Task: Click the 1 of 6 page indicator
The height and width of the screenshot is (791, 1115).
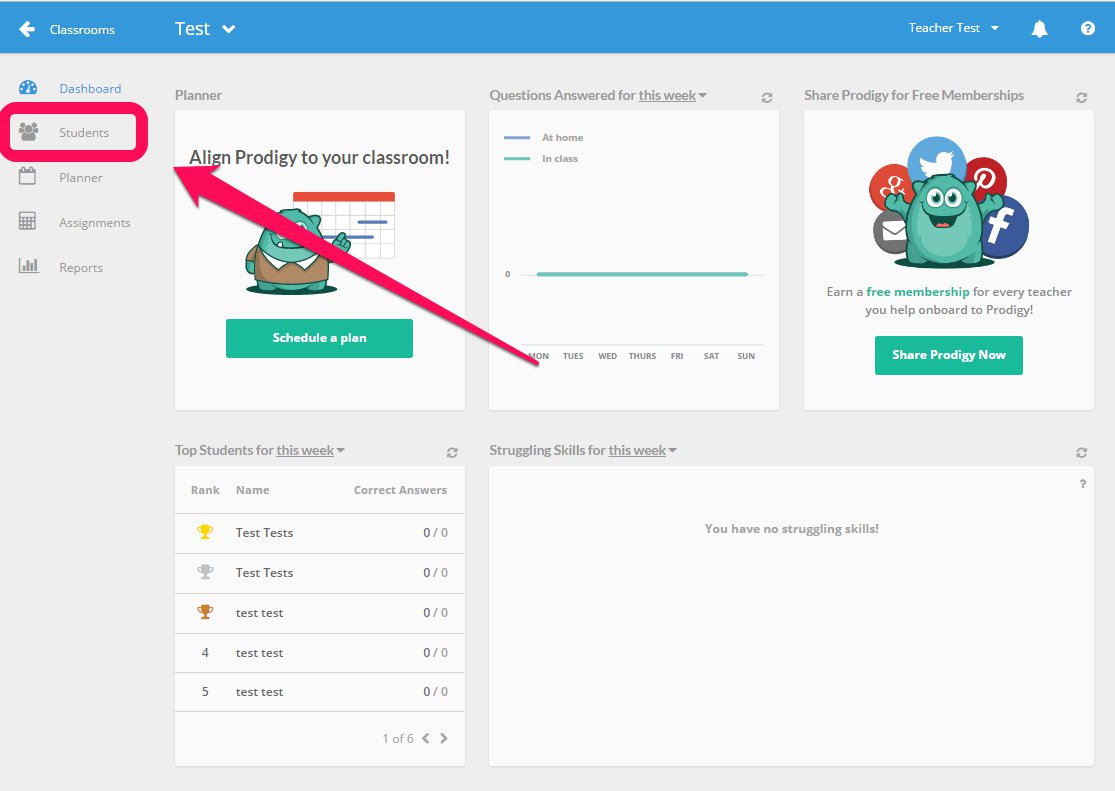Action: (398, 738)
